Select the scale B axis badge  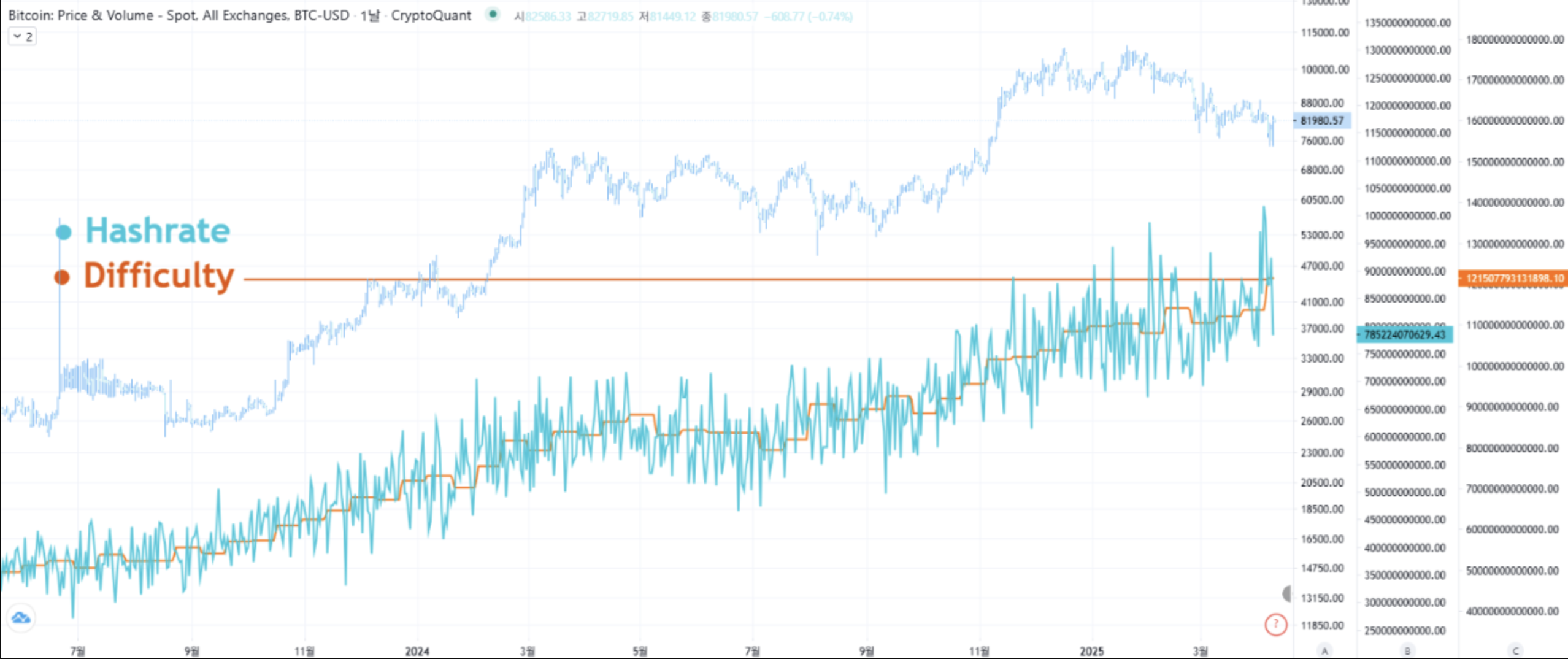coord(1407,650)
